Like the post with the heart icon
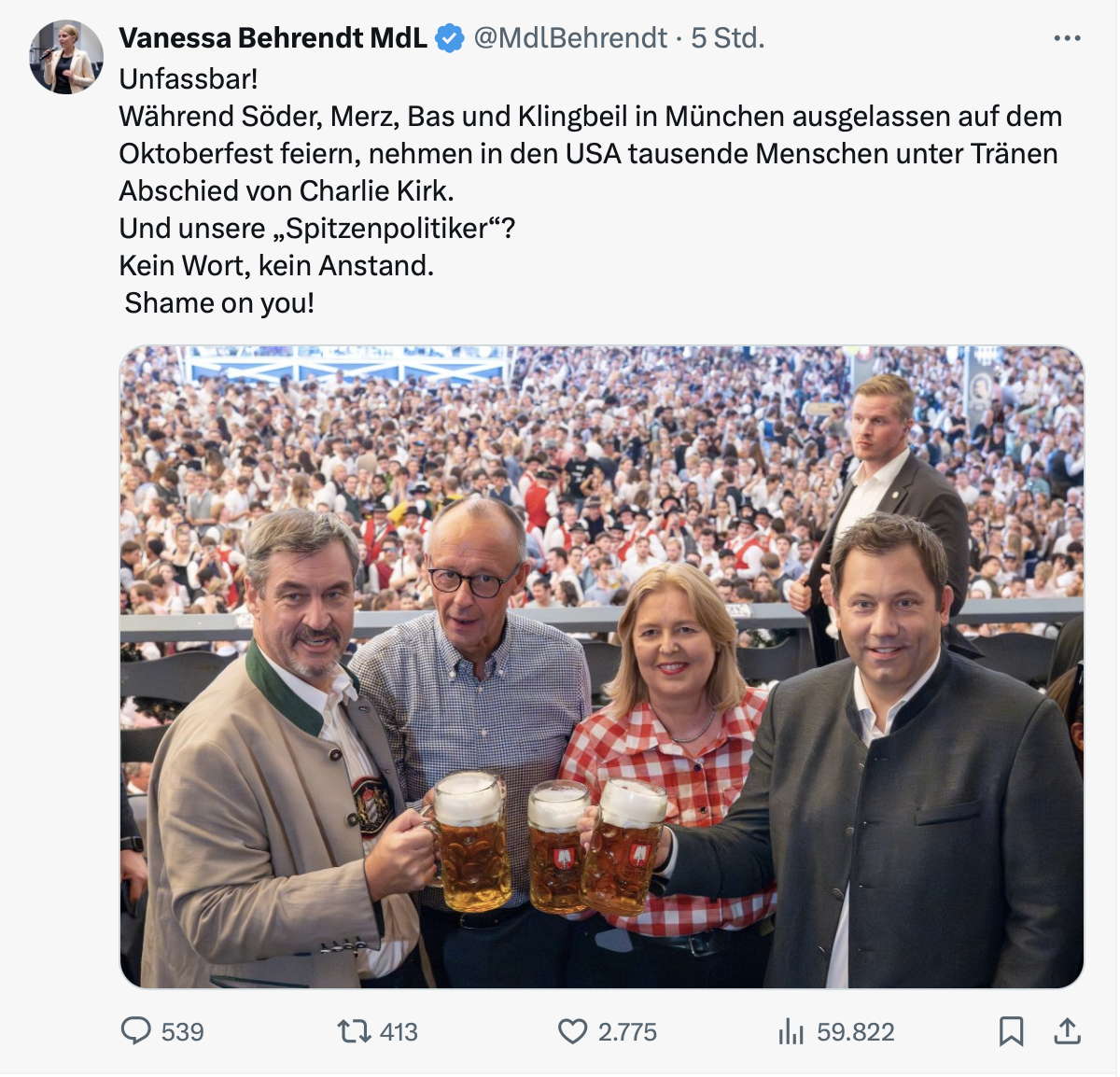This screenshot has height=1077, width=1120. click(572, 1030)
